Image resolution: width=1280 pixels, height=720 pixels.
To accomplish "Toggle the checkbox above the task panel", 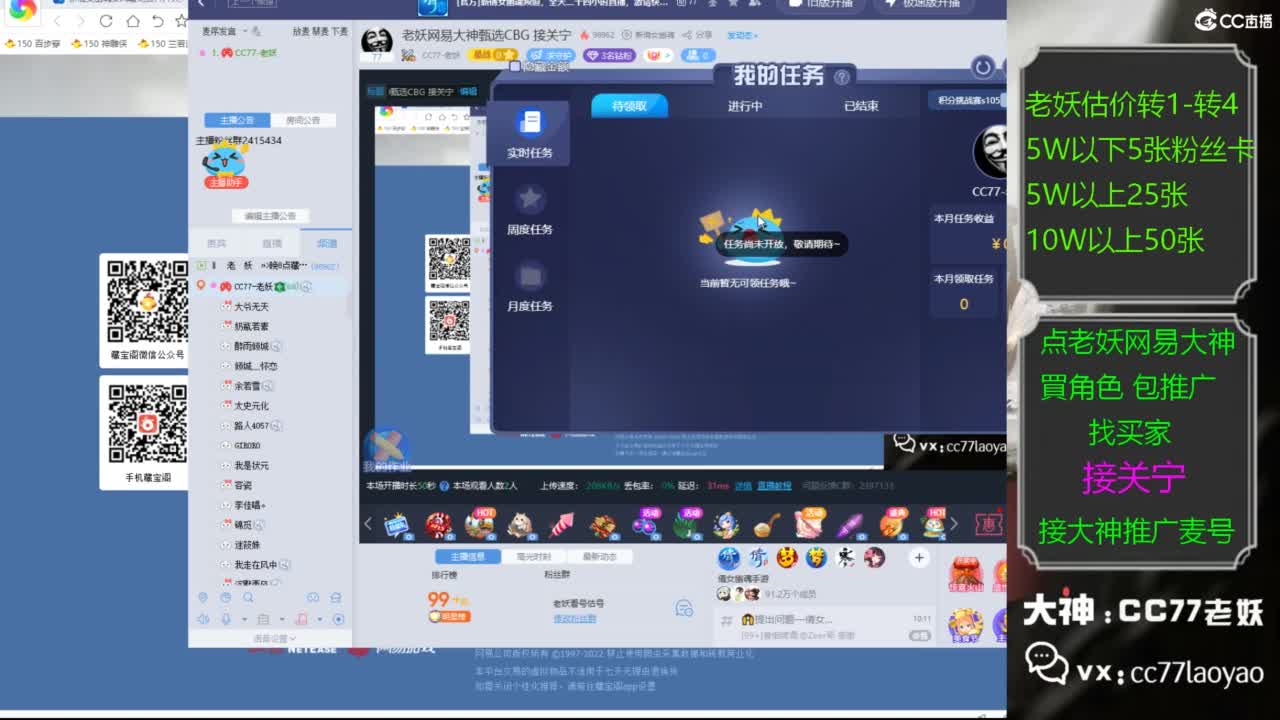I will click(515, 66).
